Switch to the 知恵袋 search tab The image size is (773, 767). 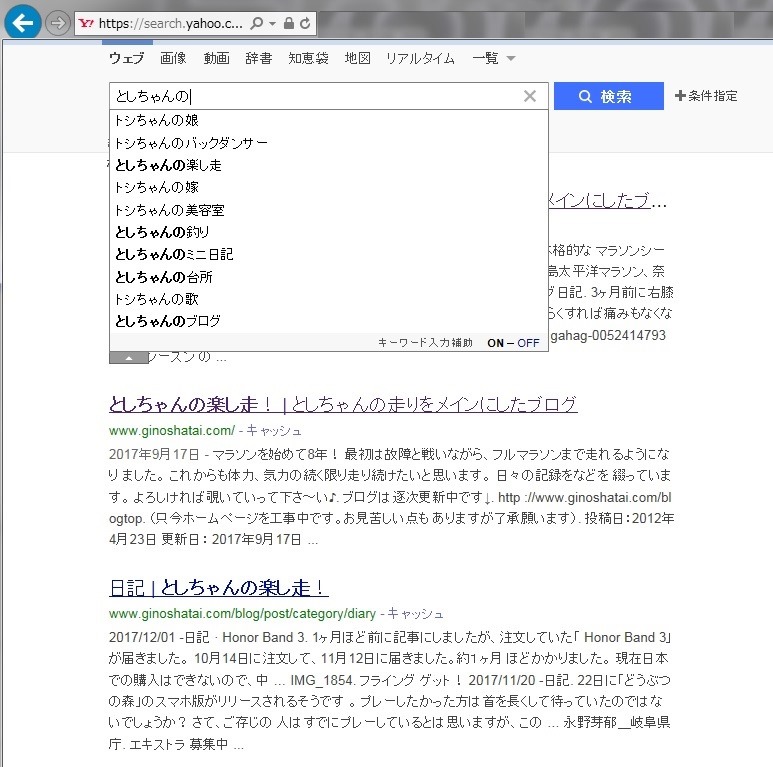(x=308, y=58)
